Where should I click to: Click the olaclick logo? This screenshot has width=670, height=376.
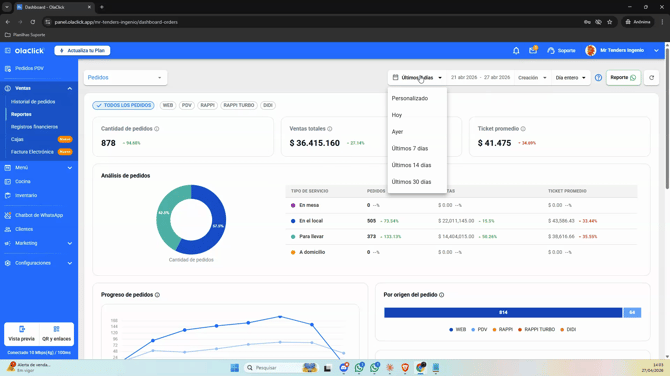click(x=29, y=50)
